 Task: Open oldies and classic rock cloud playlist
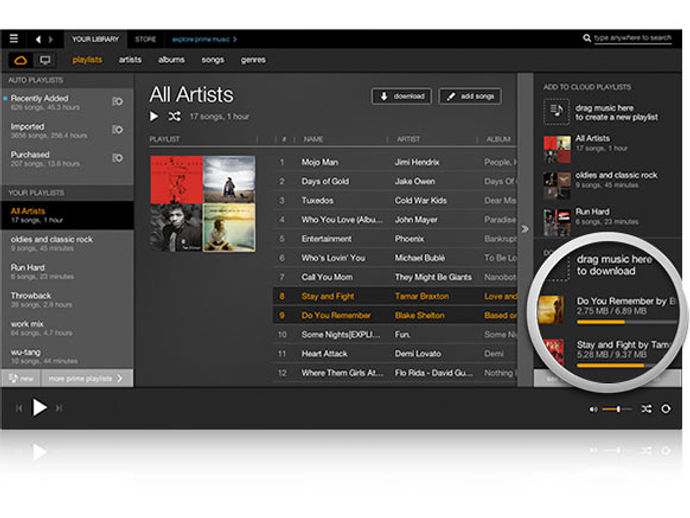point(607,186)
